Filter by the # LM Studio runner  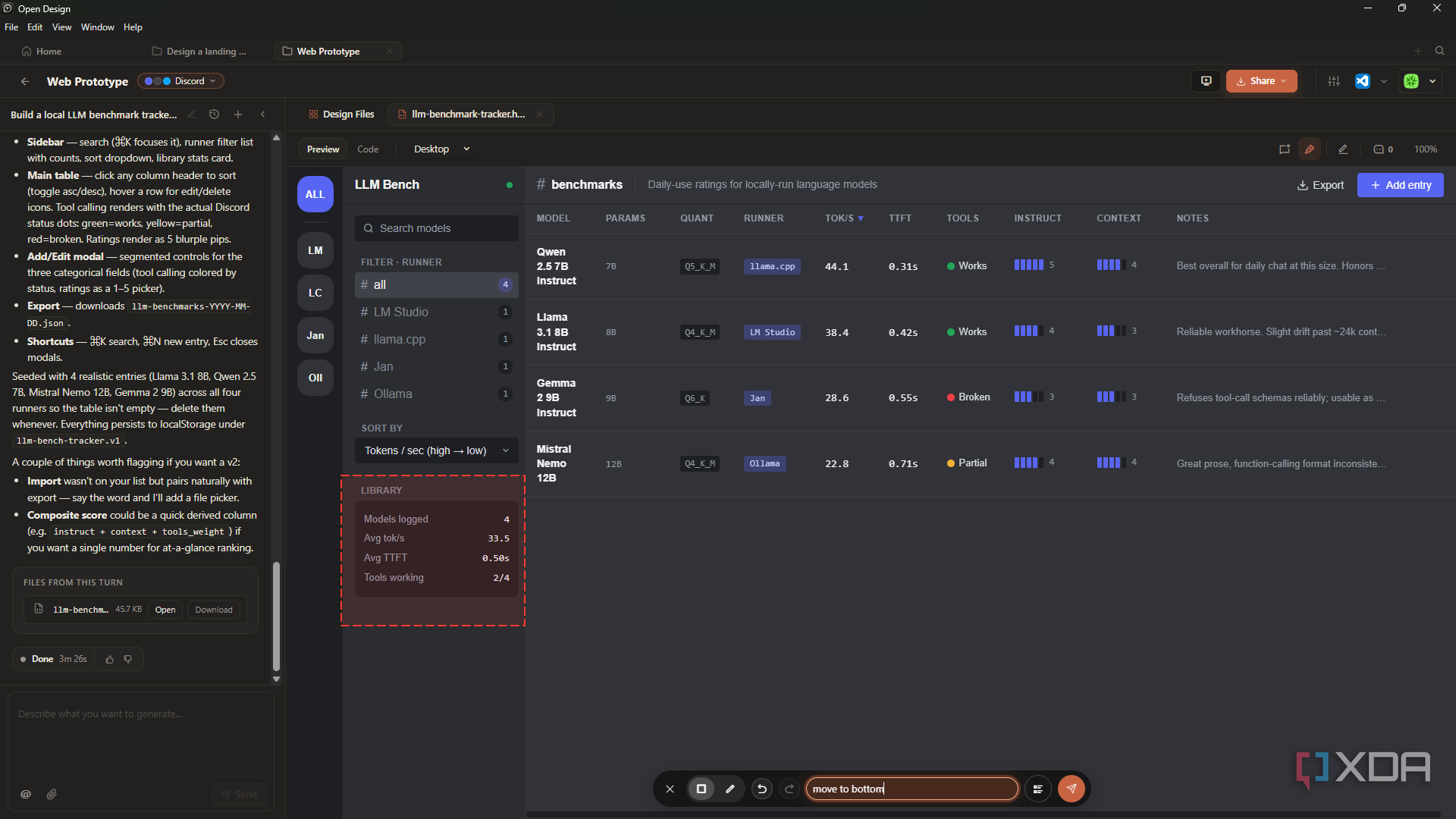click(437, 312)
